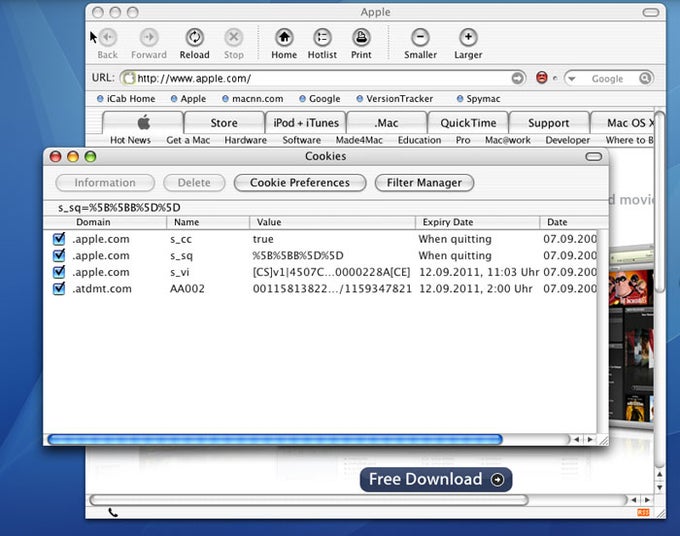Click the browser's horizontal scrollbar thumb
The width and height of the screenshot is (680, 536).
click(x=309, y=500)
